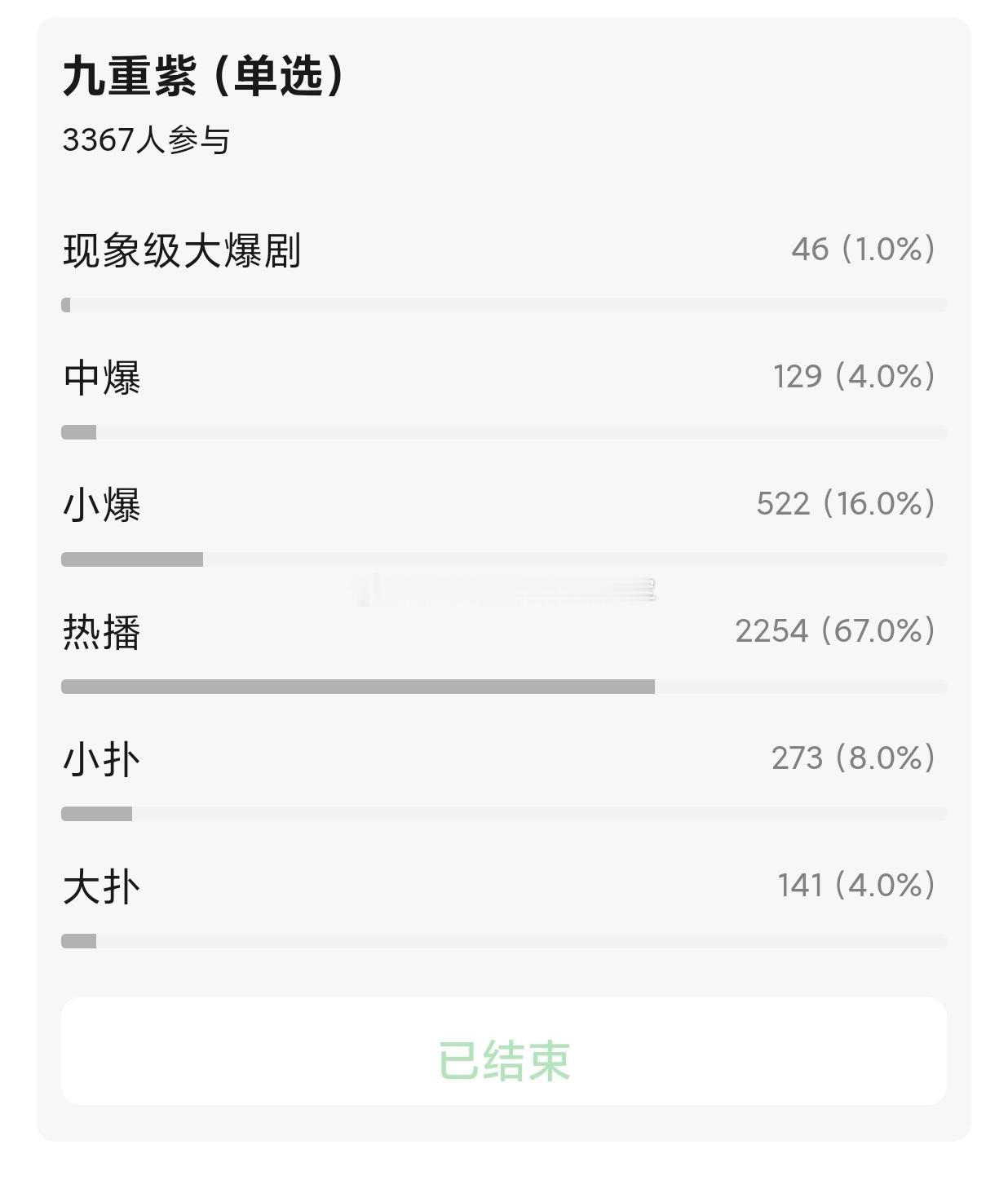
Task: Click the 2254 (67.0%) vote count
Action: (x=835, y=631)
